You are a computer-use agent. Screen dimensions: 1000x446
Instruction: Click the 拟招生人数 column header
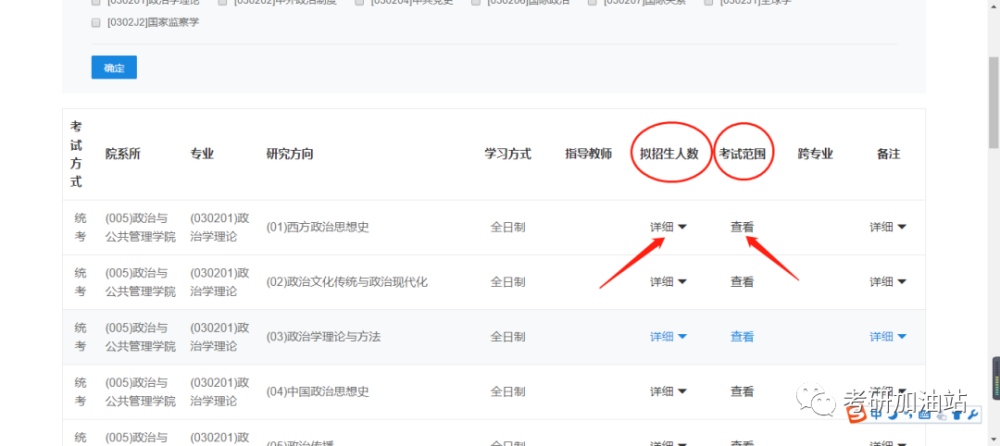click(x=670, y=154)
